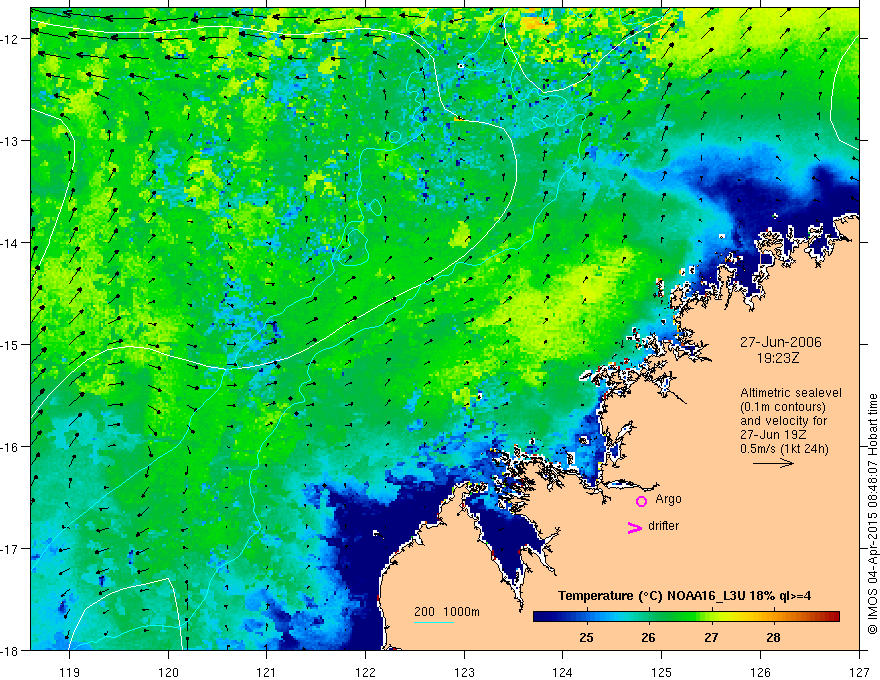Click the colorbar value 27
This screenshot has width=880, height=680.
pos(711,637)
